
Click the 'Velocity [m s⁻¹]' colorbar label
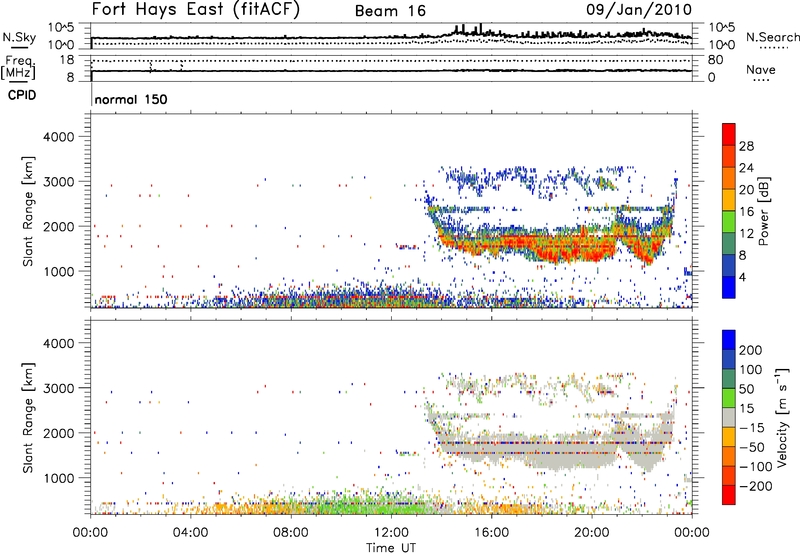782,418
